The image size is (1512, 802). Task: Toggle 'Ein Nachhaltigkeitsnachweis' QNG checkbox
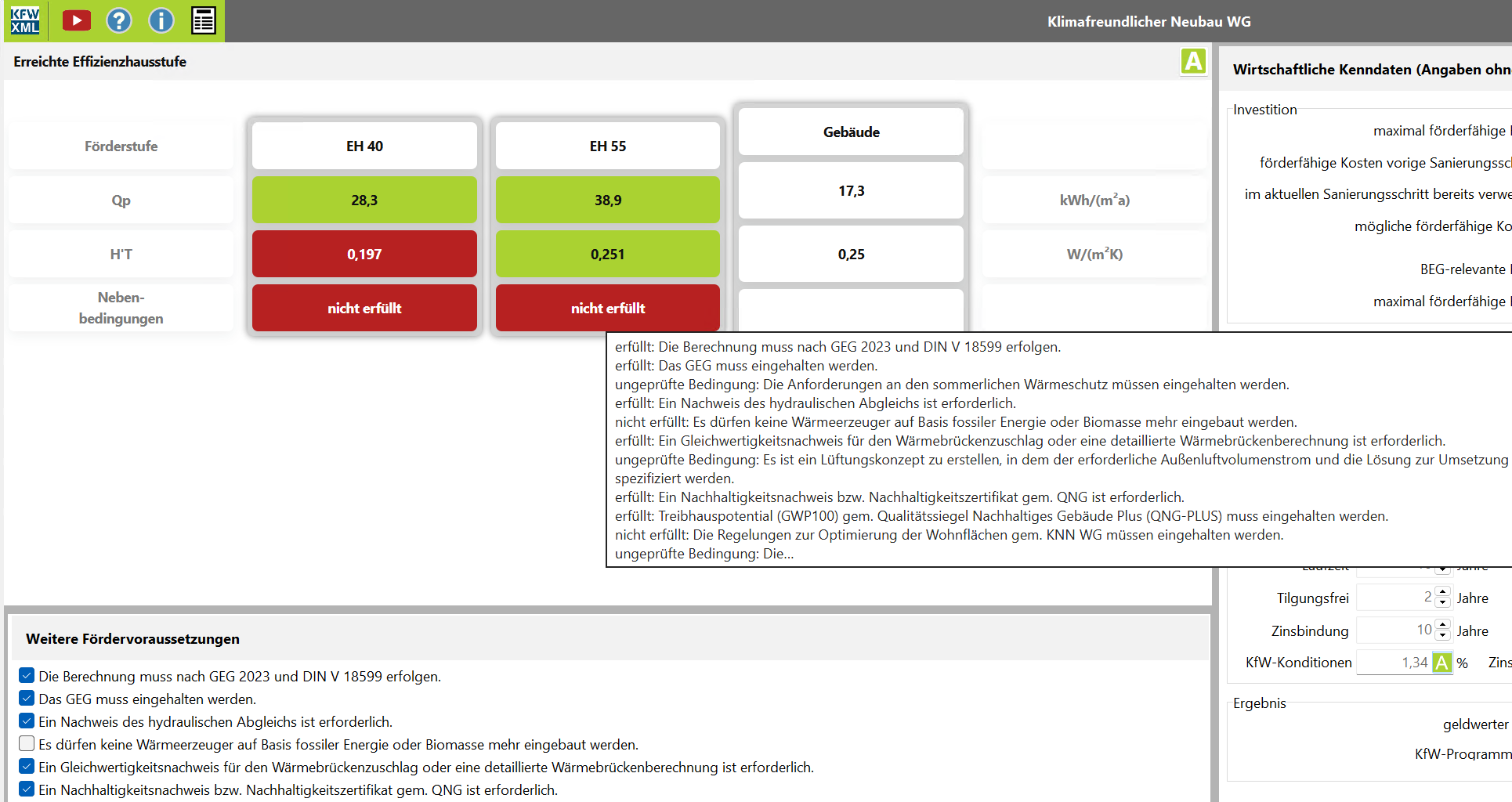(x=27, y=789)
